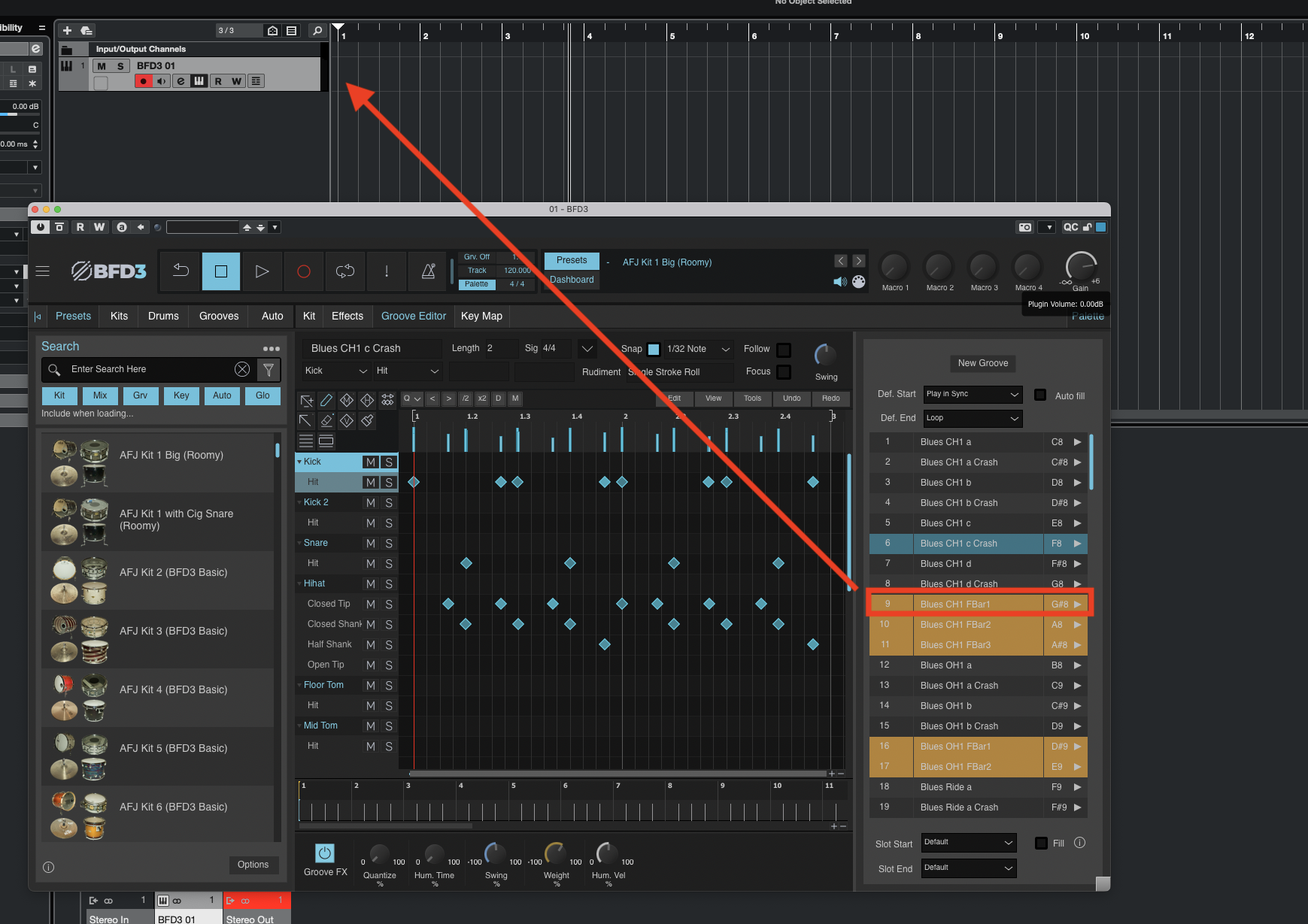
Task: Click the panic exclamation icon
Action: (x=387, y=271)
